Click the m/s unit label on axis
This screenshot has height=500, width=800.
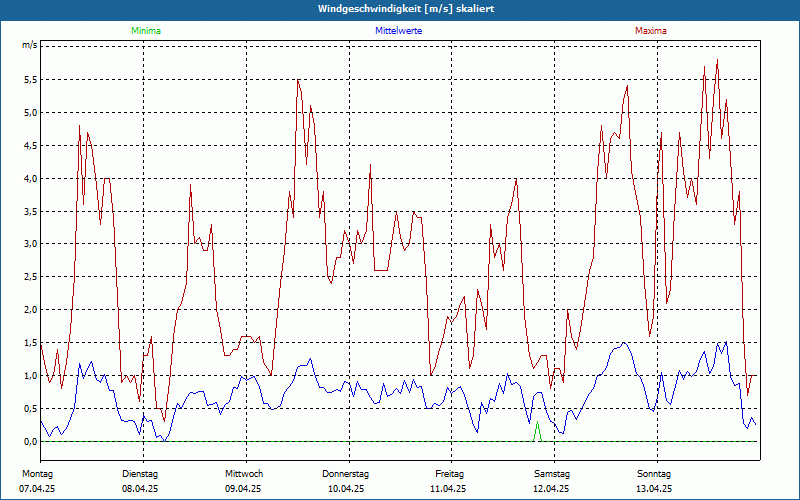(30, 45)
